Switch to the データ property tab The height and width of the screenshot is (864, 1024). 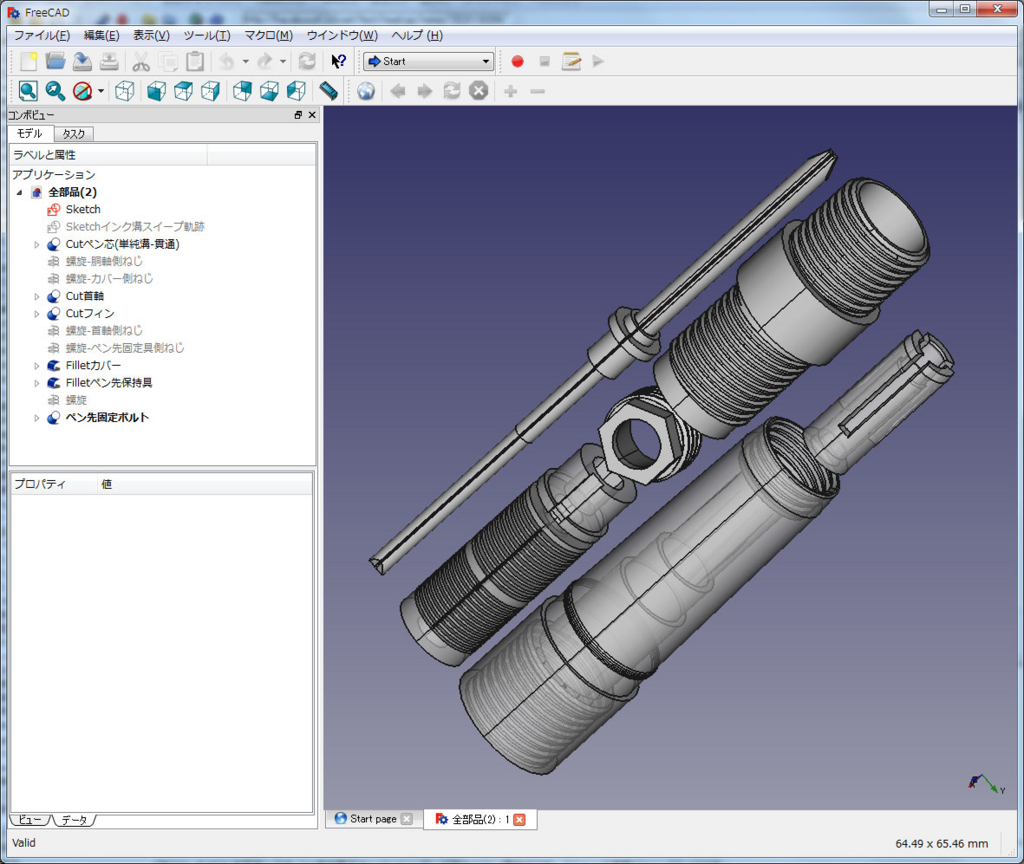[x=74, y=820]
